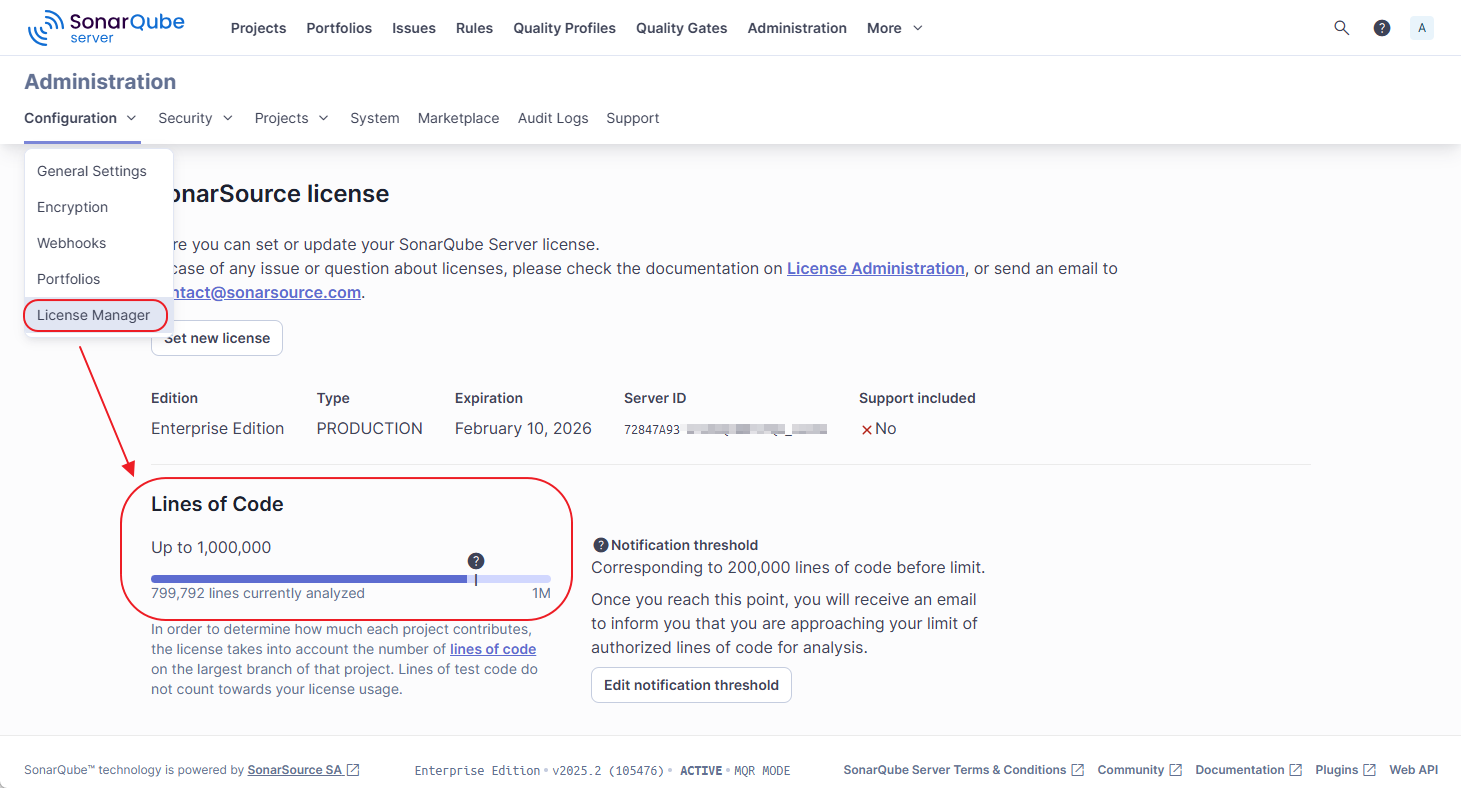This screenshot has height=788, width=1461.
Task: Click the lines of code usage bar
Action: (351, 579)
